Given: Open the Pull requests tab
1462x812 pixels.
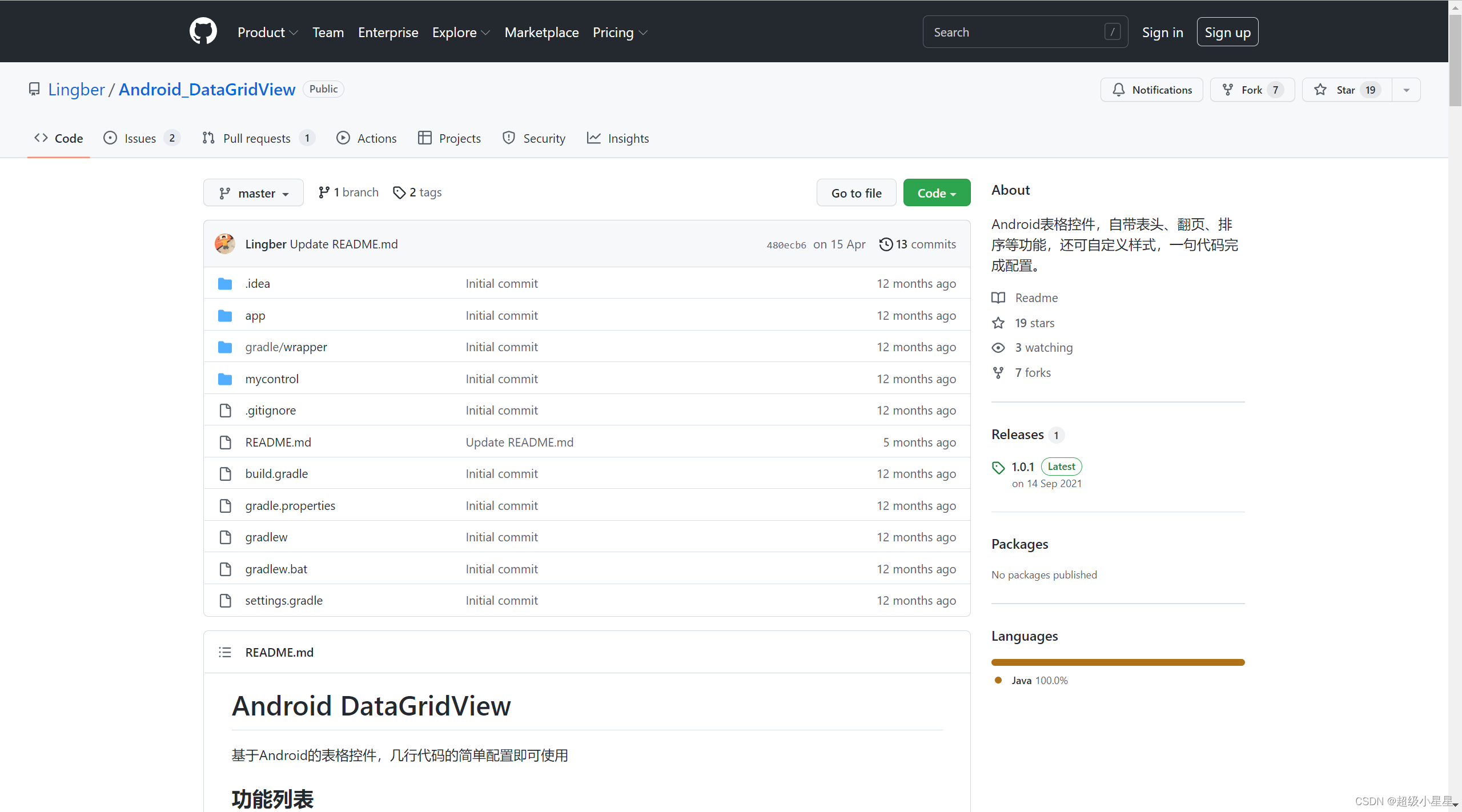Looking at the screenshot, I should pos(258,138).
